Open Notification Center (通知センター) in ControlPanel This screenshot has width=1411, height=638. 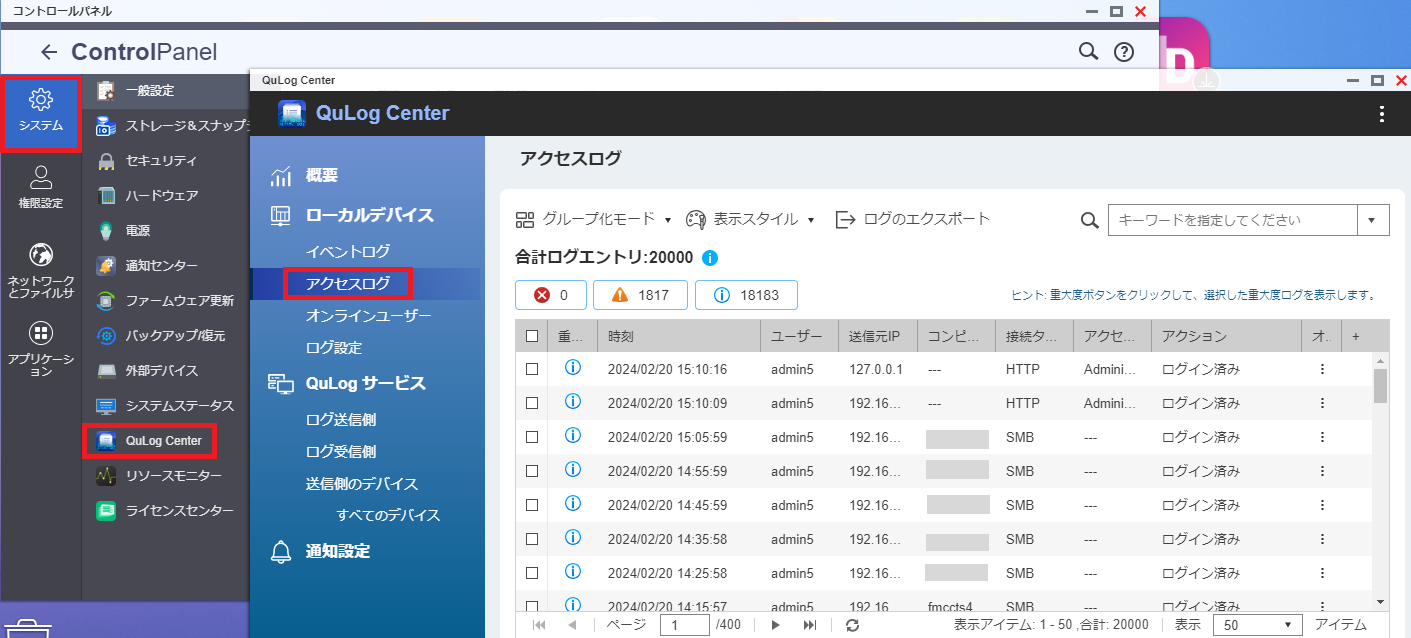coord(147,266)
